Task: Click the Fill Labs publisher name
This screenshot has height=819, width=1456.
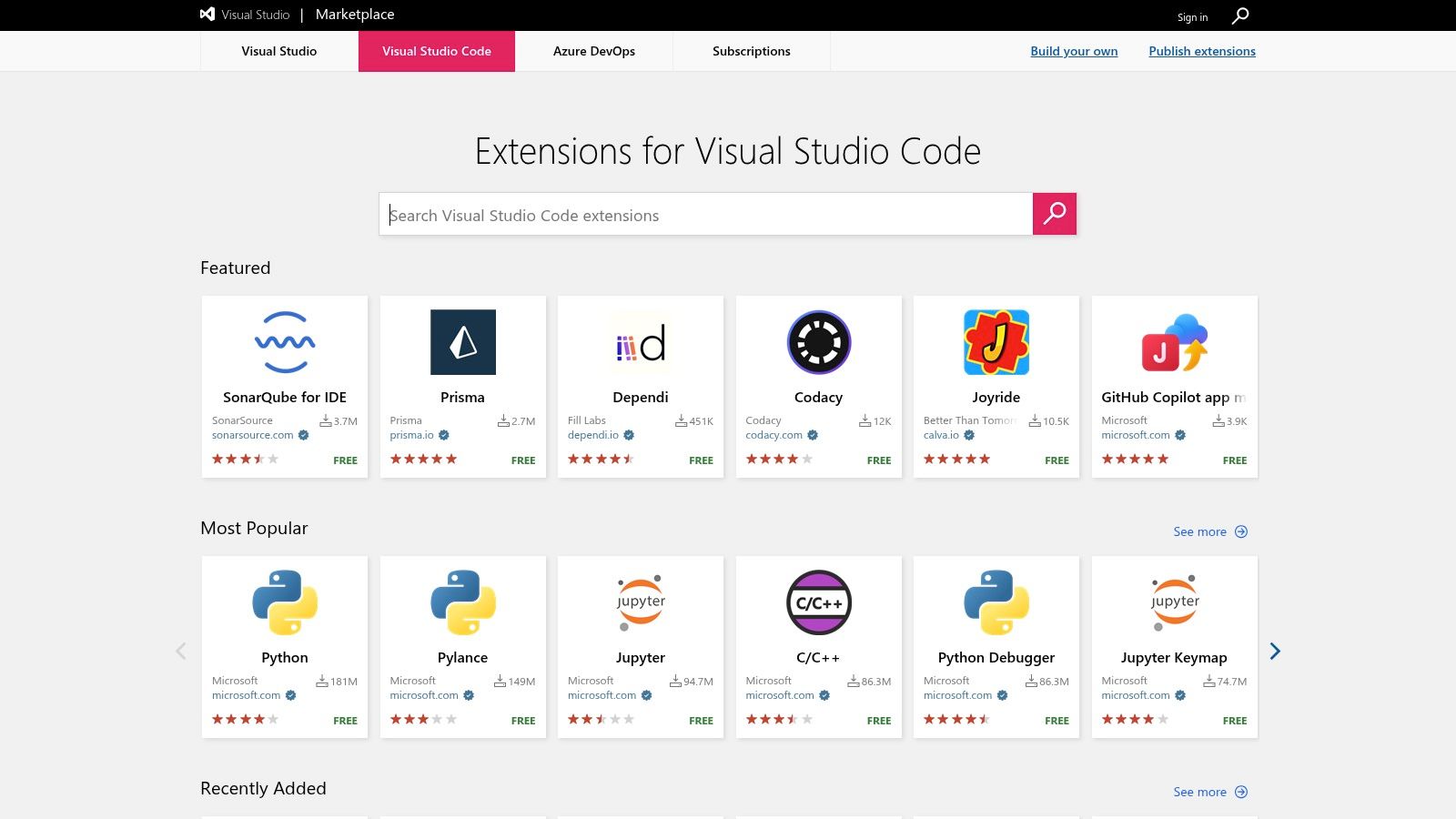Action: (x=587, y=420)
